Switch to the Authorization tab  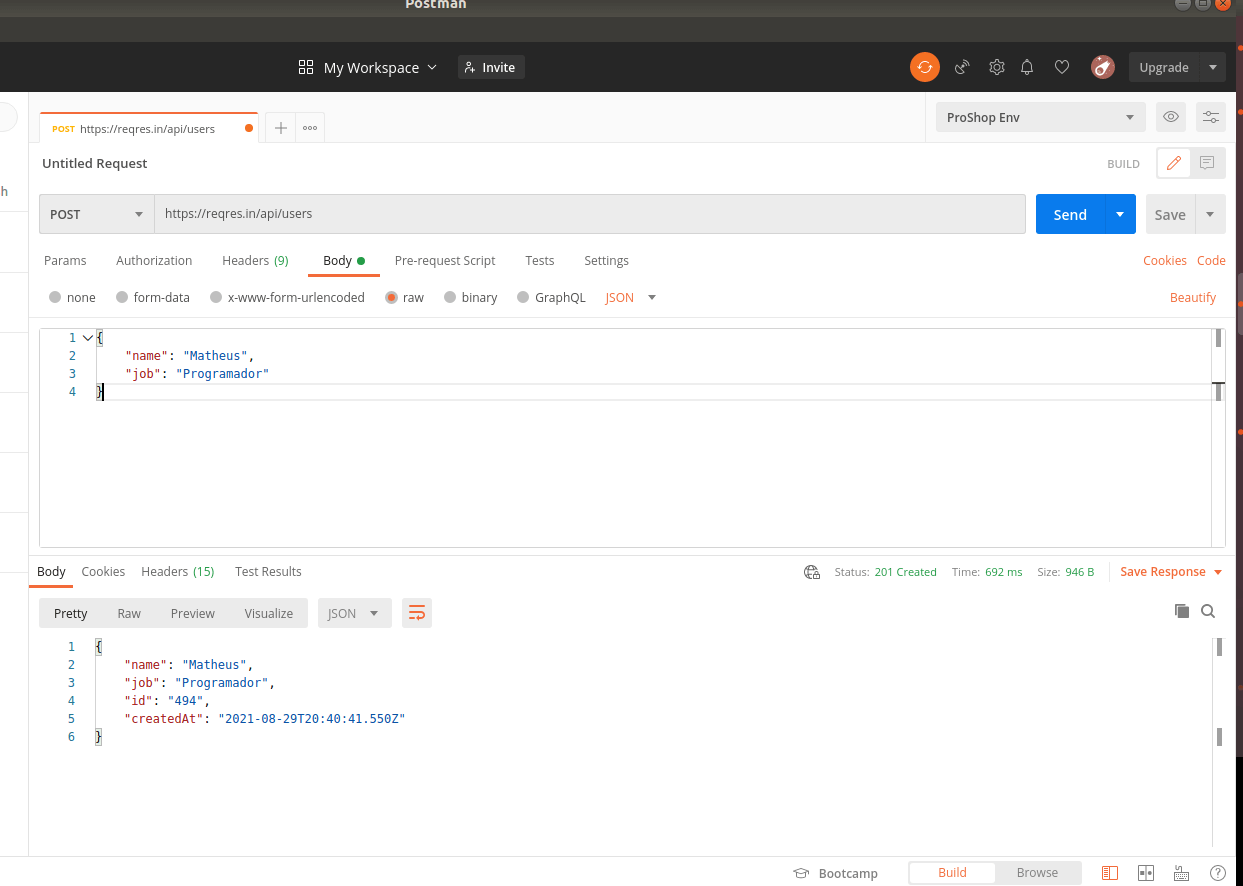coord(154,260)
